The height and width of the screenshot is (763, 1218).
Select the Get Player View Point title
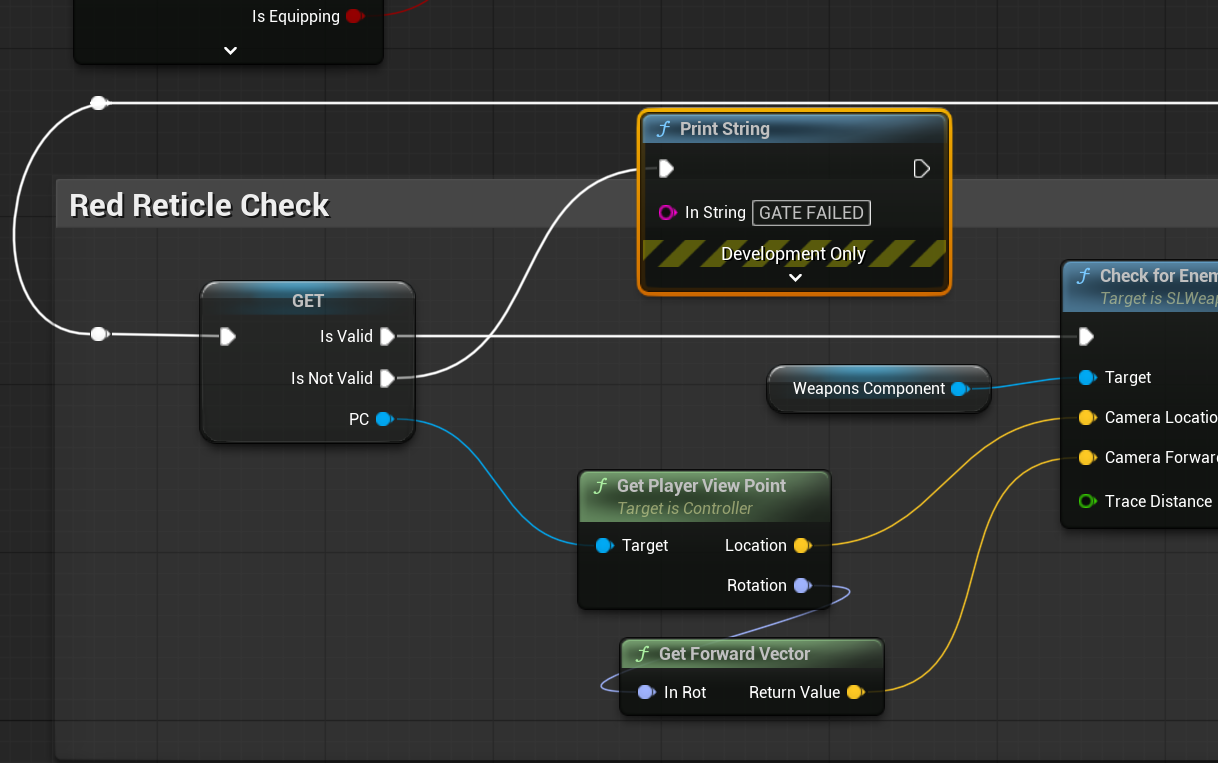point(701,486)
